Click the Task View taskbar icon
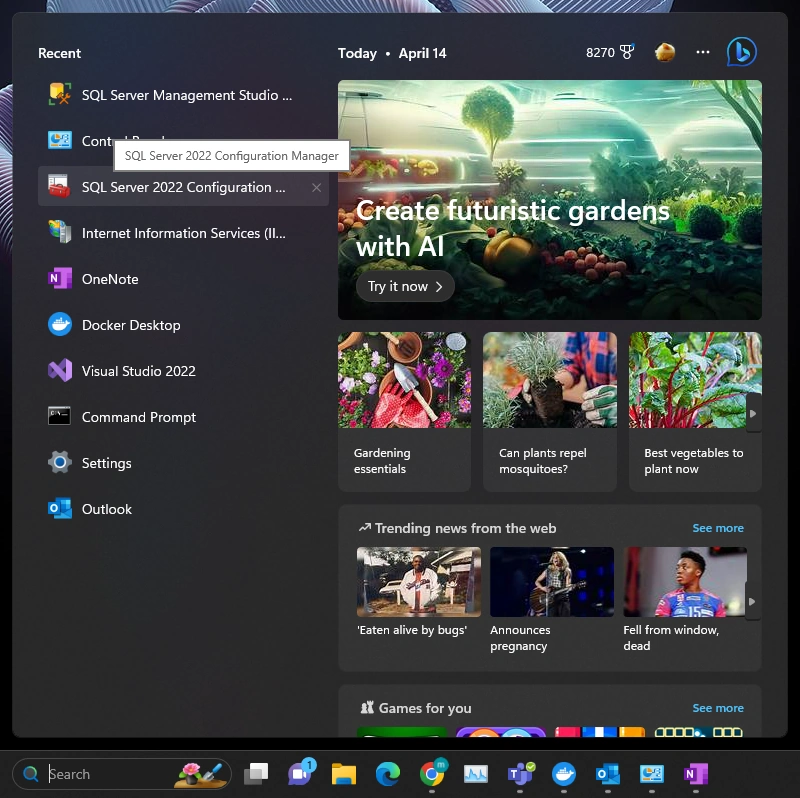The height and width of the screenshot is (798, 800). coord(256,774)
